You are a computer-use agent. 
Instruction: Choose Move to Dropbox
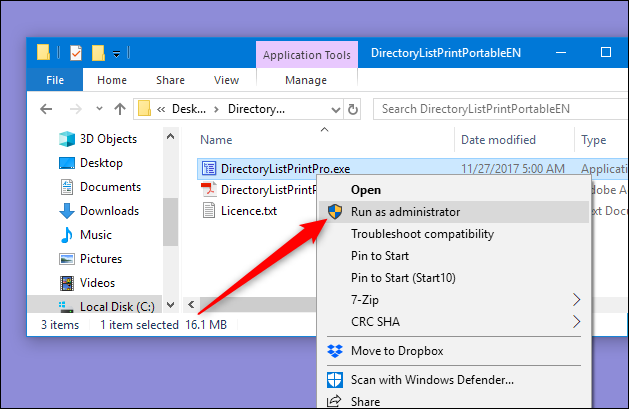point(454,351)
